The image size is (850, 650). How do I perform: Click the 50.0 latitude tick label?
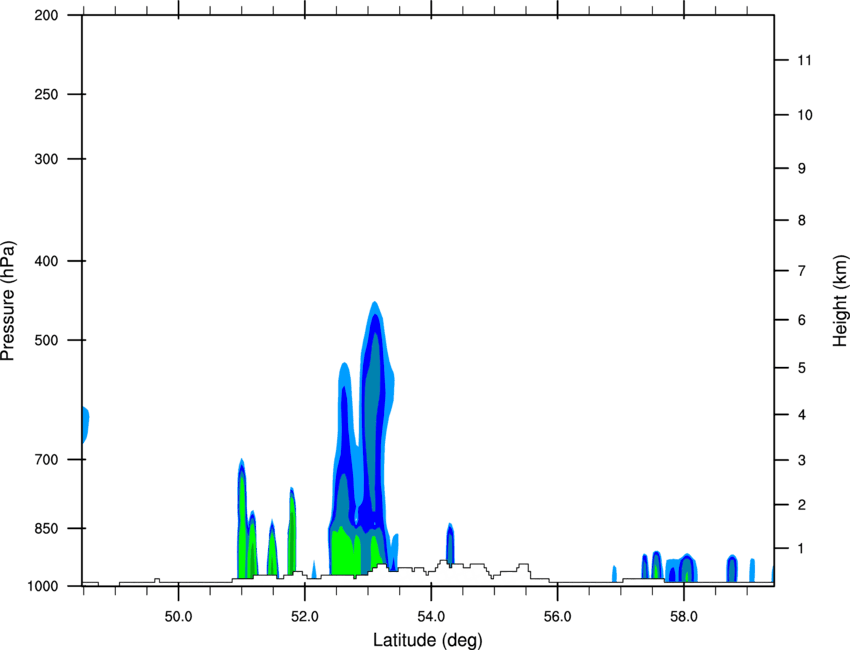[x=178, y=617]
